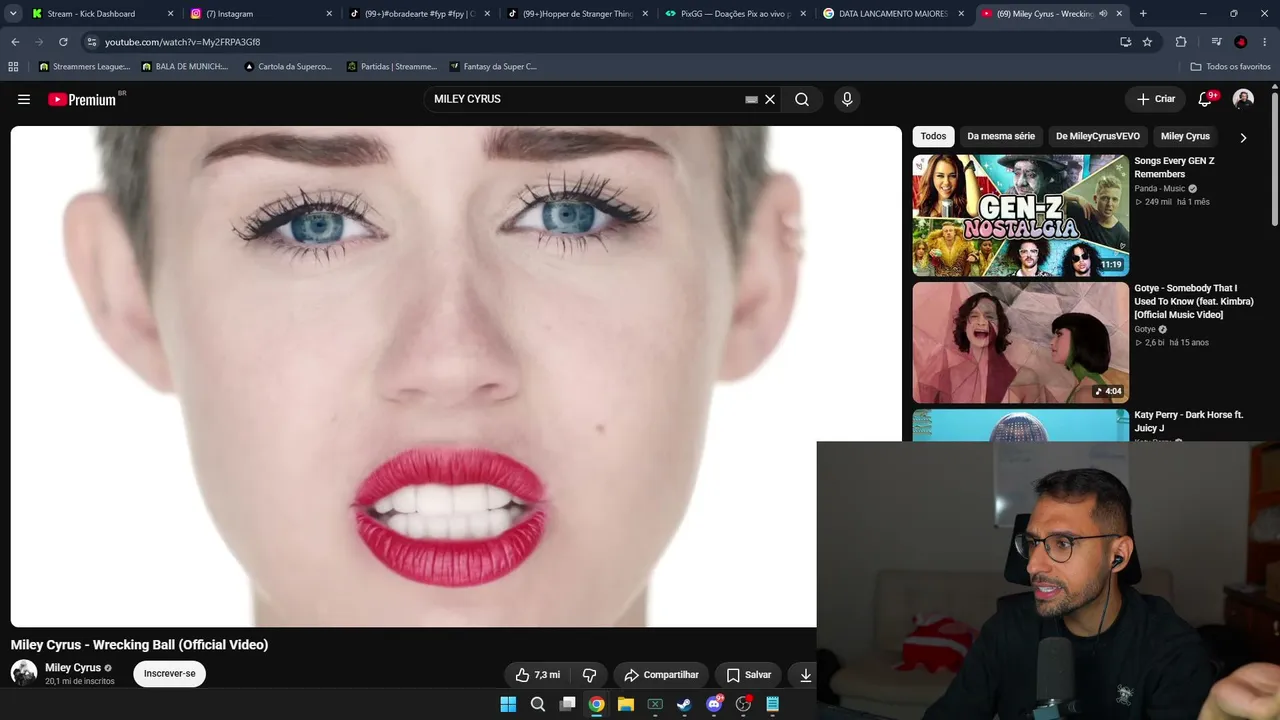Open the Criar create menu
The width and height of the screenshot is (1280, 720).
tap(1156, 99)
